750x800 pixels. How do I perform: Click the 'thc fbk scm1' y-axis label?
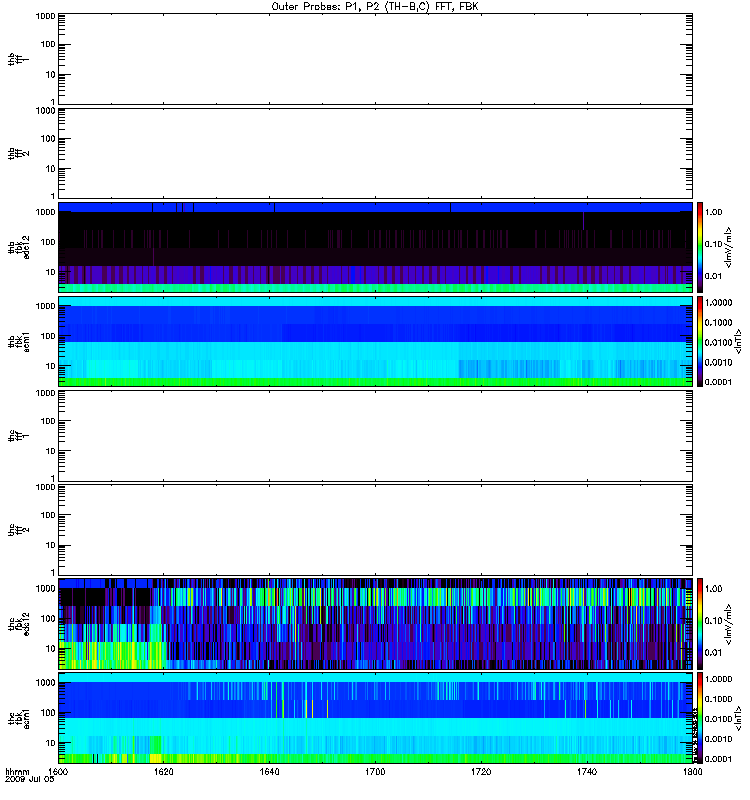(19, 718)
